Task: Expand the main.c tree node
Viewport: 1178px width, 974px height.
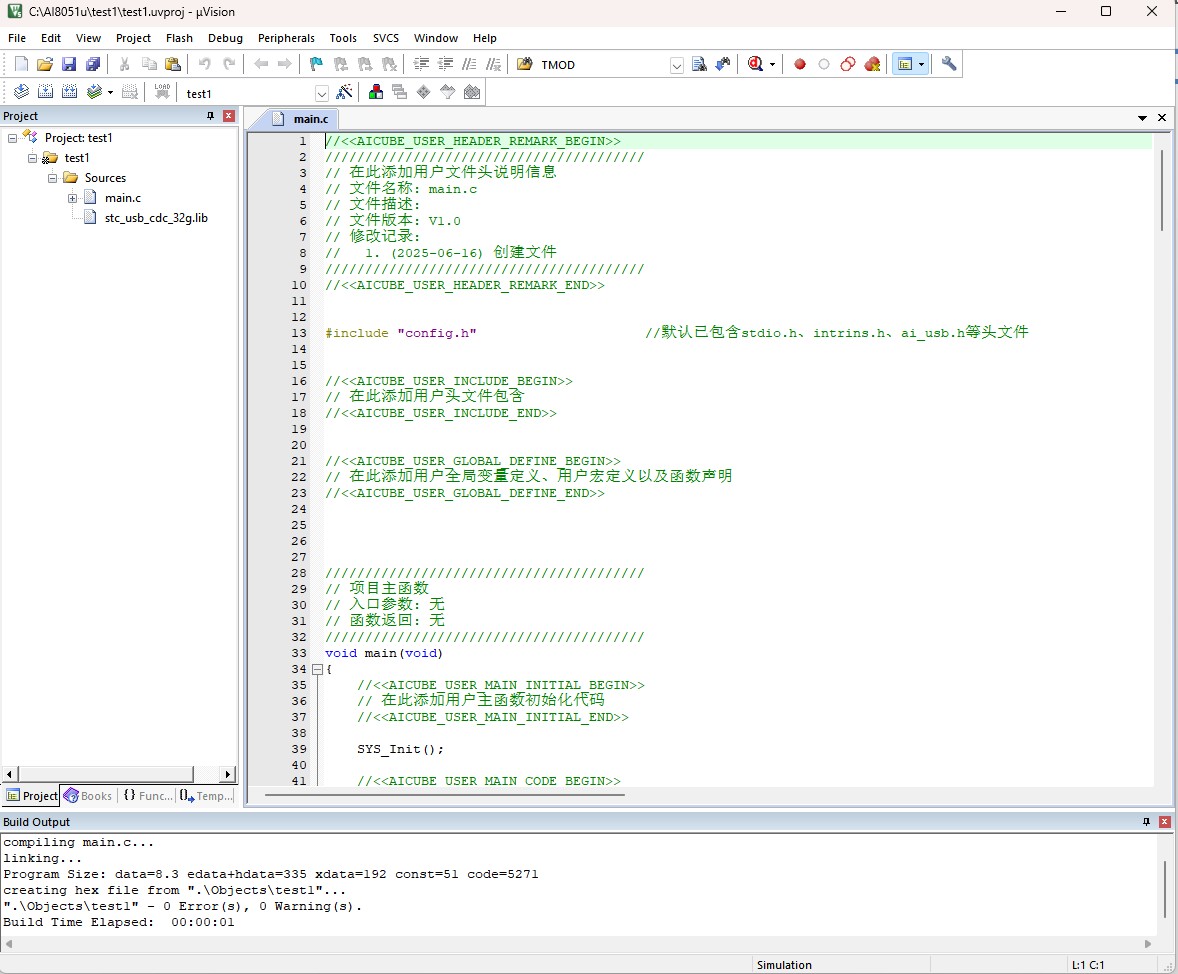Action: 72,198
